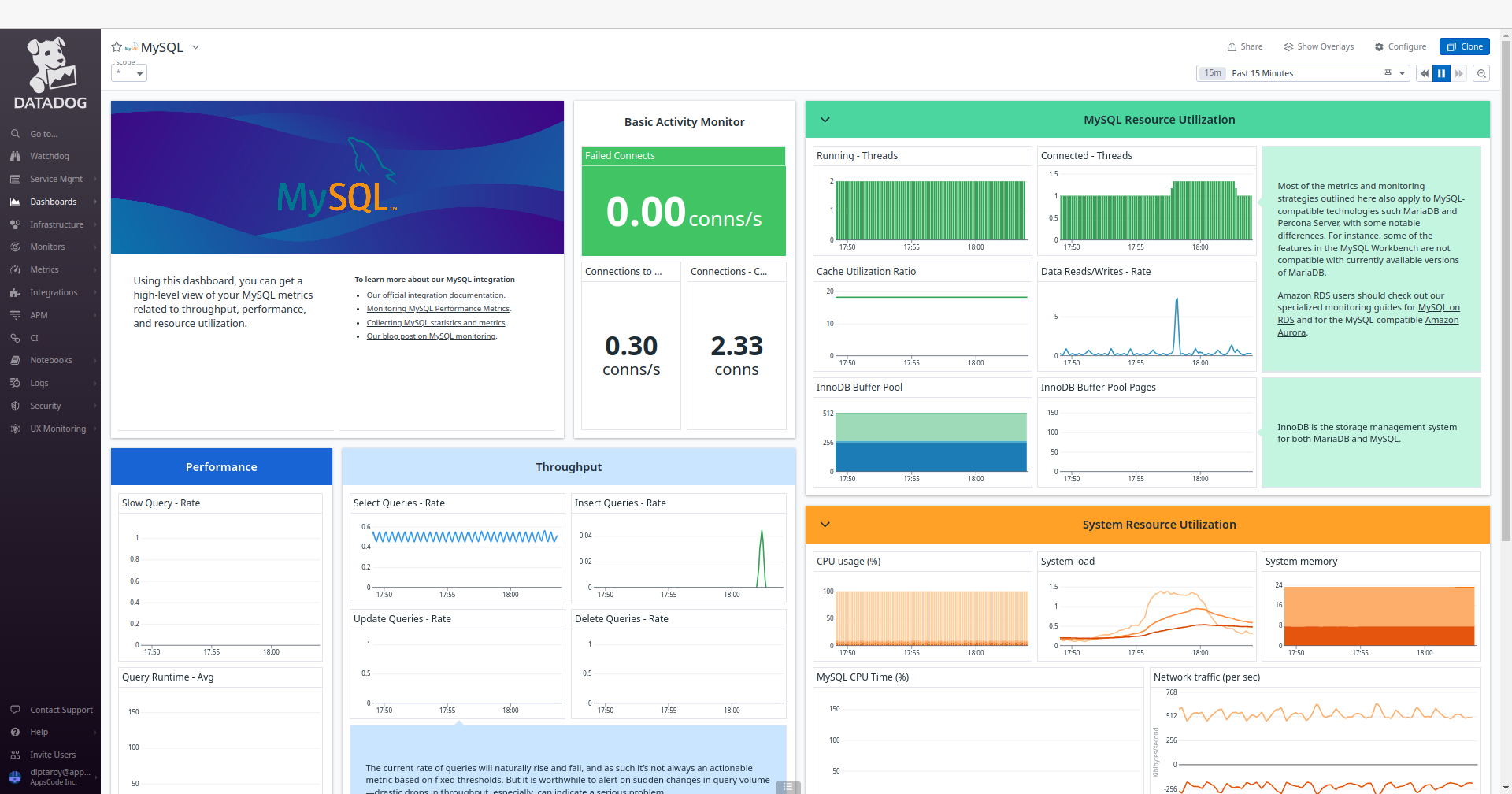Step back in time with rewind arrows
The image size is (1512, 794).
click(x=1424, y=73)
